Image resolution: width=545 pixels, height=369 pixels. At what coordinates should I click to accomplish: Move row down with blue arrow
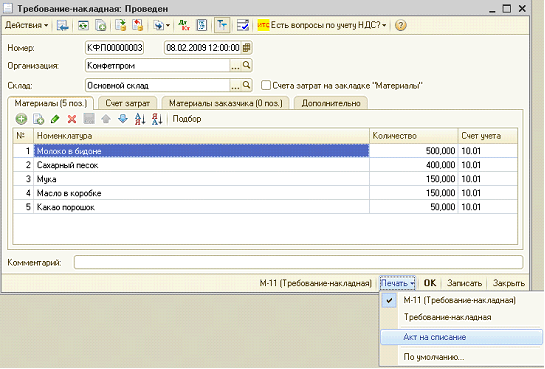point(123,119)
